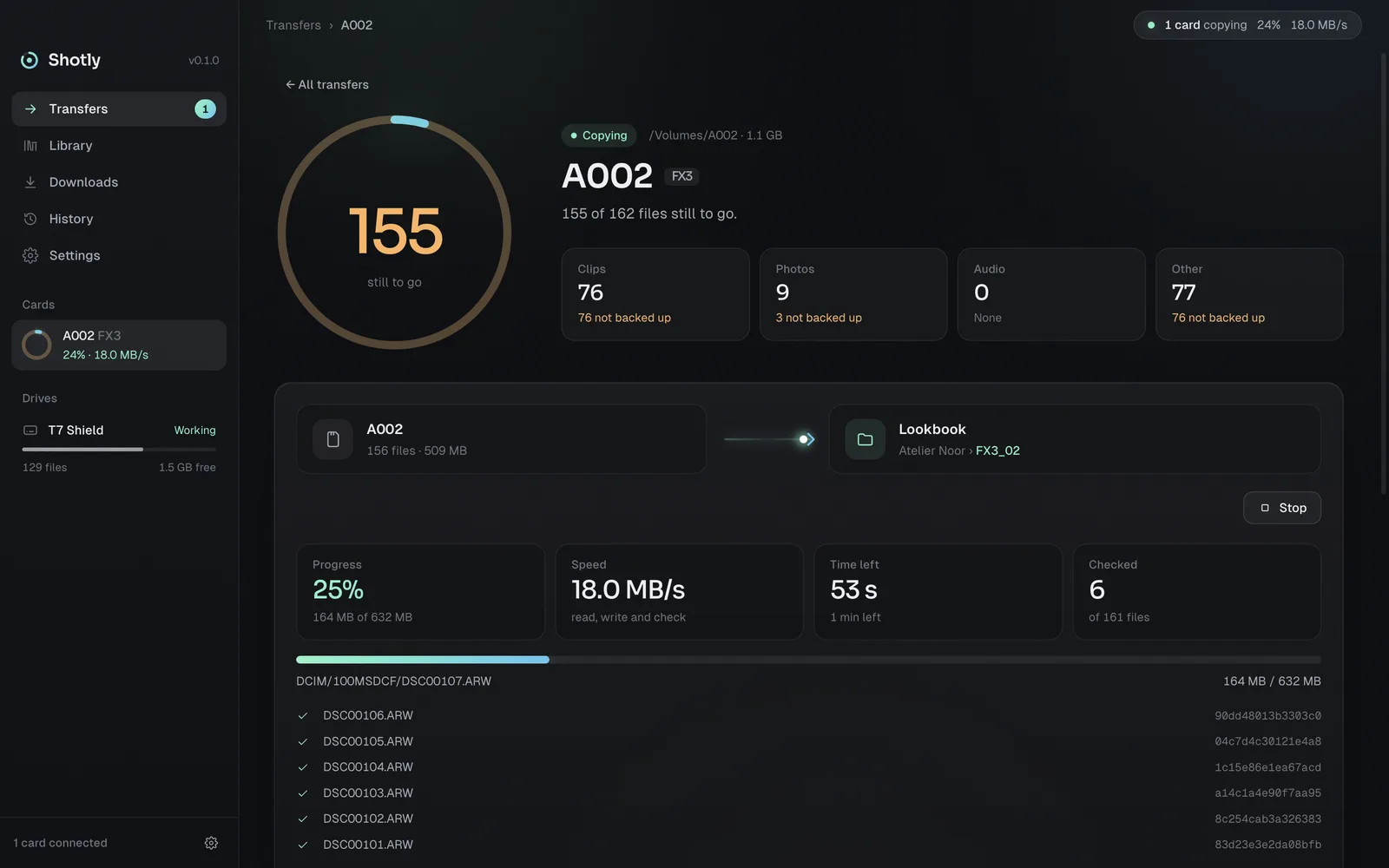Open the Downloads section
The width and height of the screenshot is (1389, 868).
coord(119,182)
